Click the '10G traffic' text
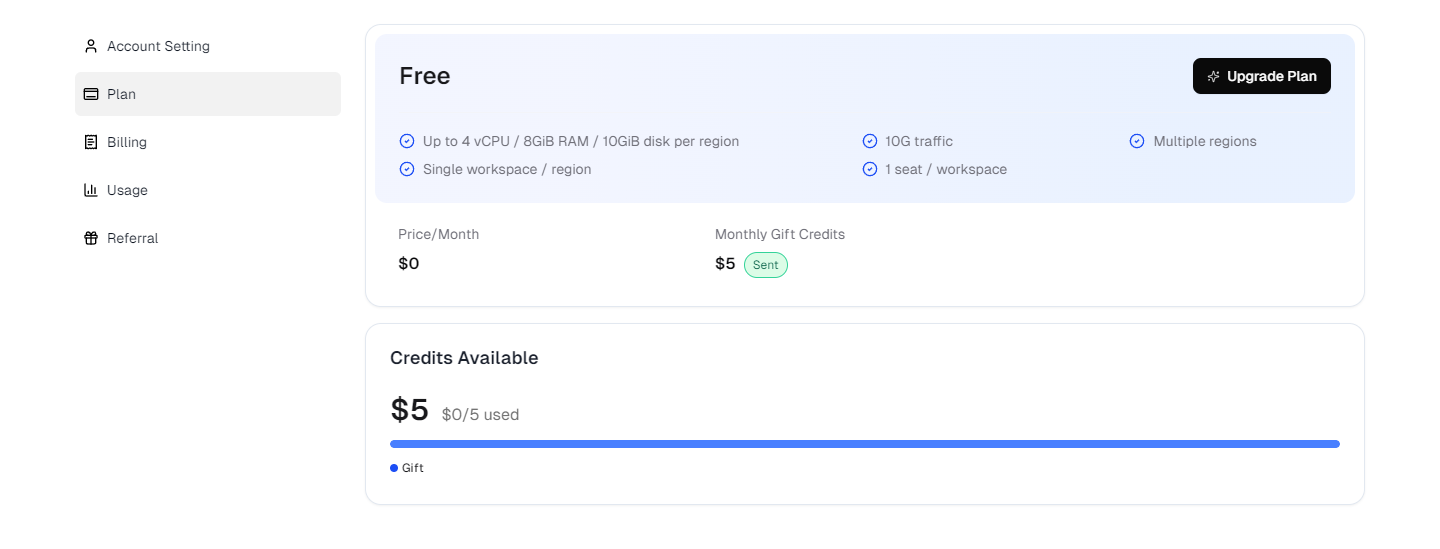The image size is (1440, 549). 919,141
